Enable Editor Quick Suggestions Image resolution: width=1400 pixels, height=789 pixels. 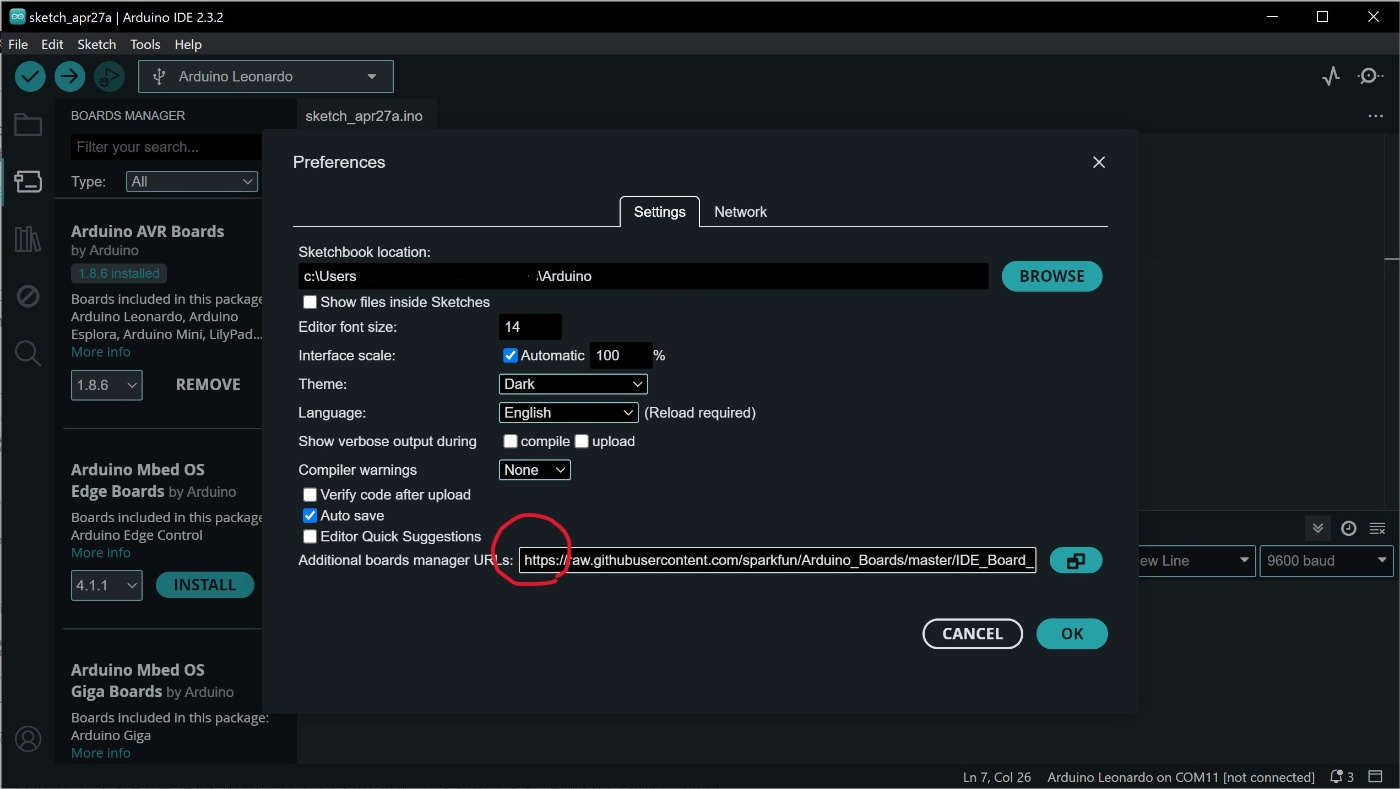point(310,536)
